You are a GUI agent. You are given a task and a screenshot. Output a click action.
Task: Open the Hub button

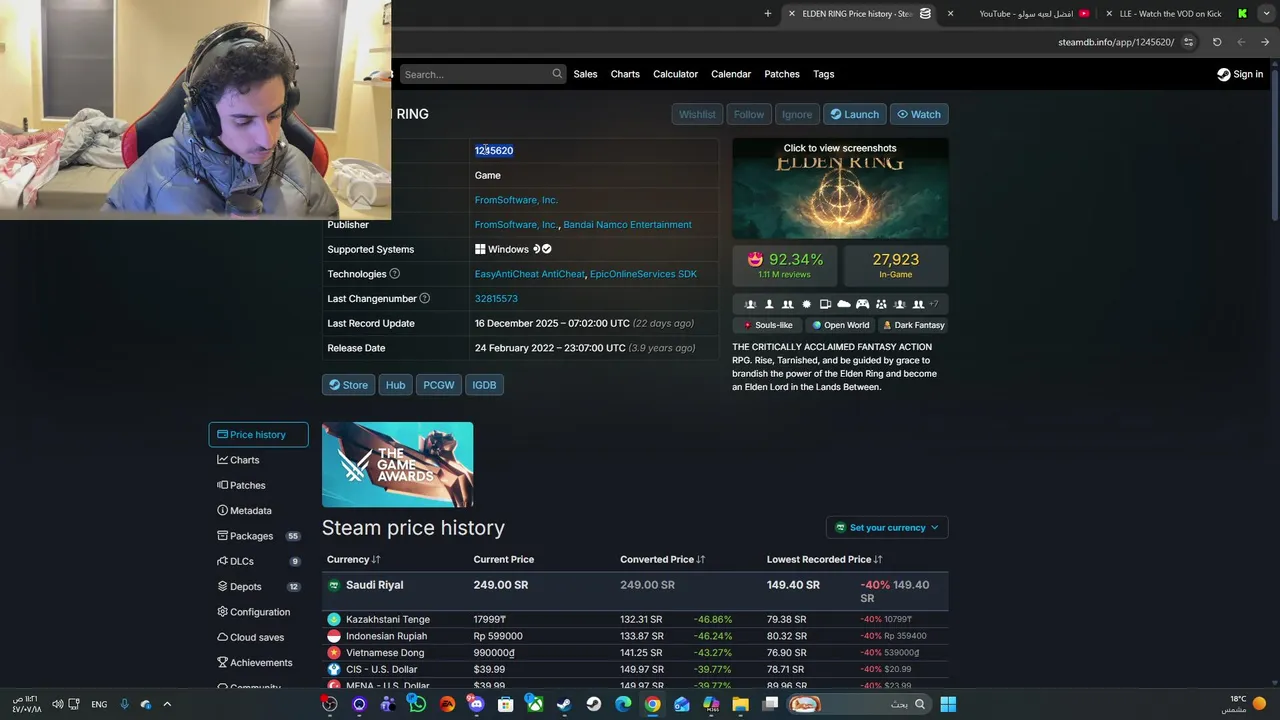pyautogui.click(x=396, y=385)
